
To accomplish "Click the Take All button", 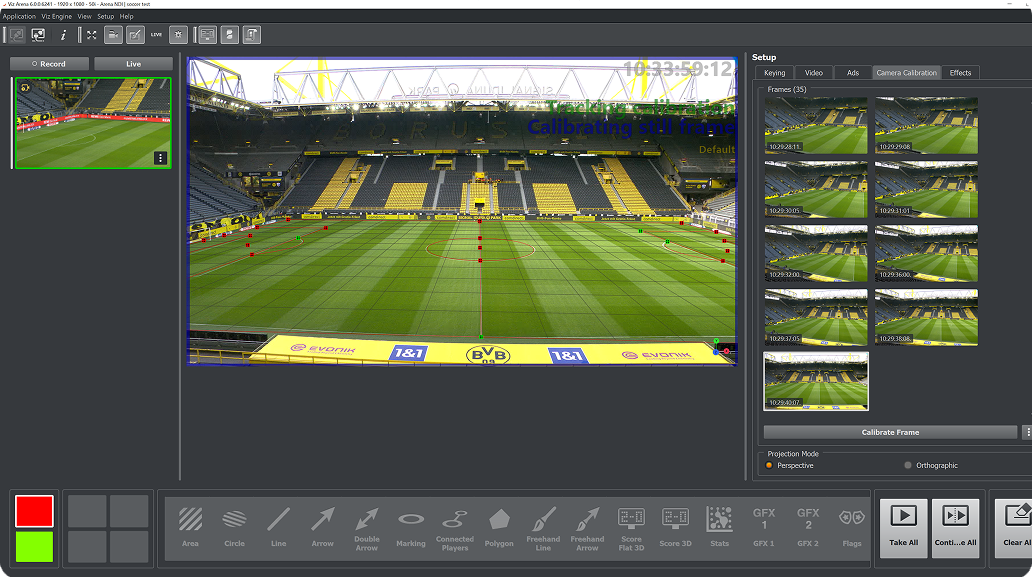I will (904, 528).
